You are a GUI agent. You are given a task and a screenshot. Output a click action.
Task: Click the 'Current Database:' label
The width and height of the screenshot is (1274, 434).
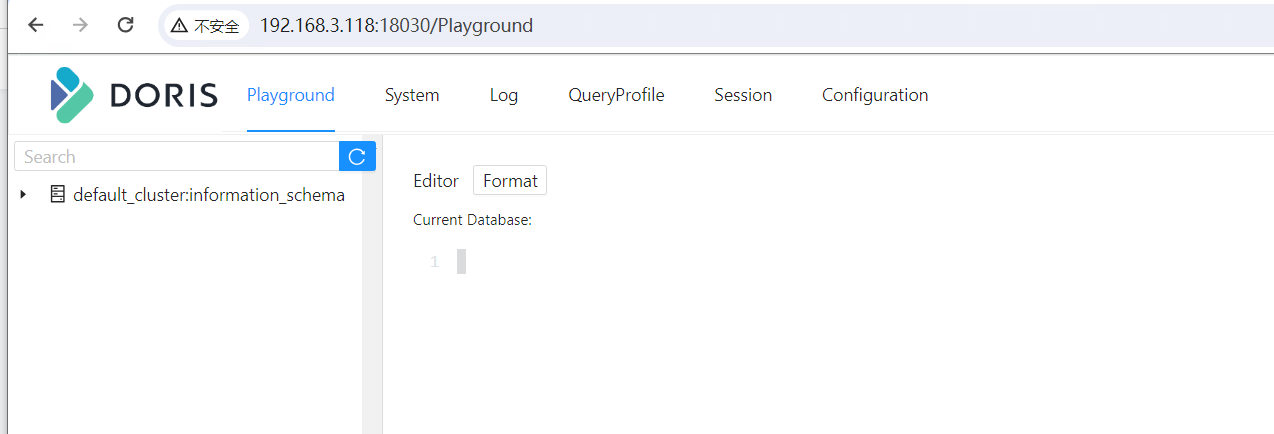pos(472,220)
